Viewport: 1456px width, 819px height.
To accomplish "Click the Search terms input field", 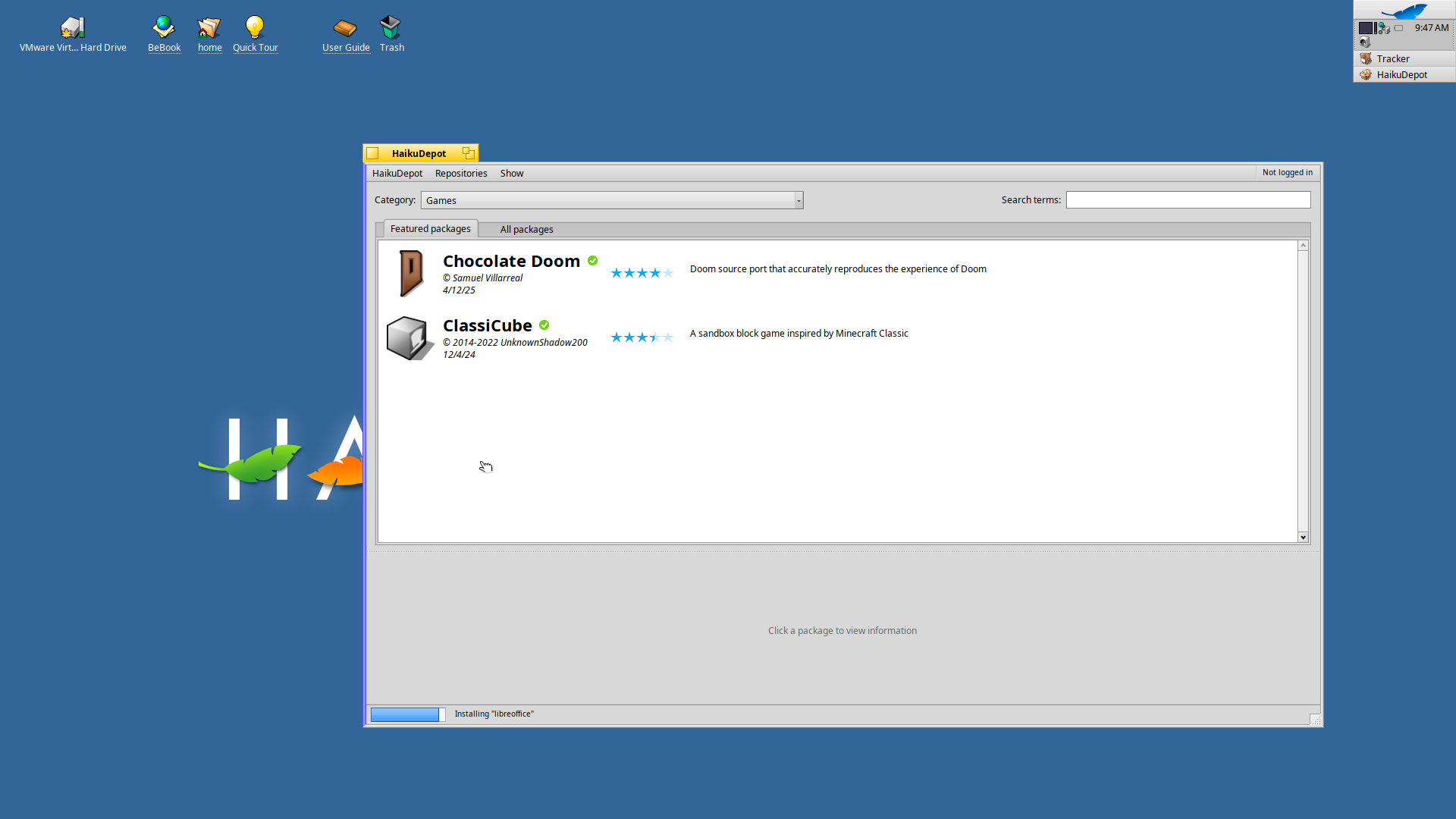I will pos(1188,200).
